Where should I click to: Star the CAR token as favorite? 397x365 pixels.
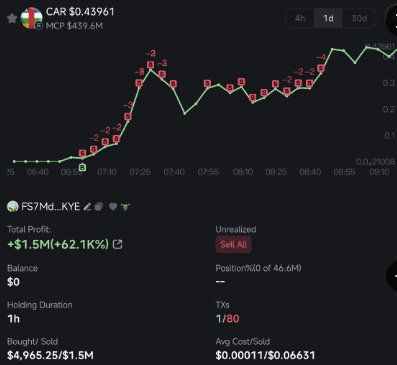pyautogui.click(x=12, y=18)
